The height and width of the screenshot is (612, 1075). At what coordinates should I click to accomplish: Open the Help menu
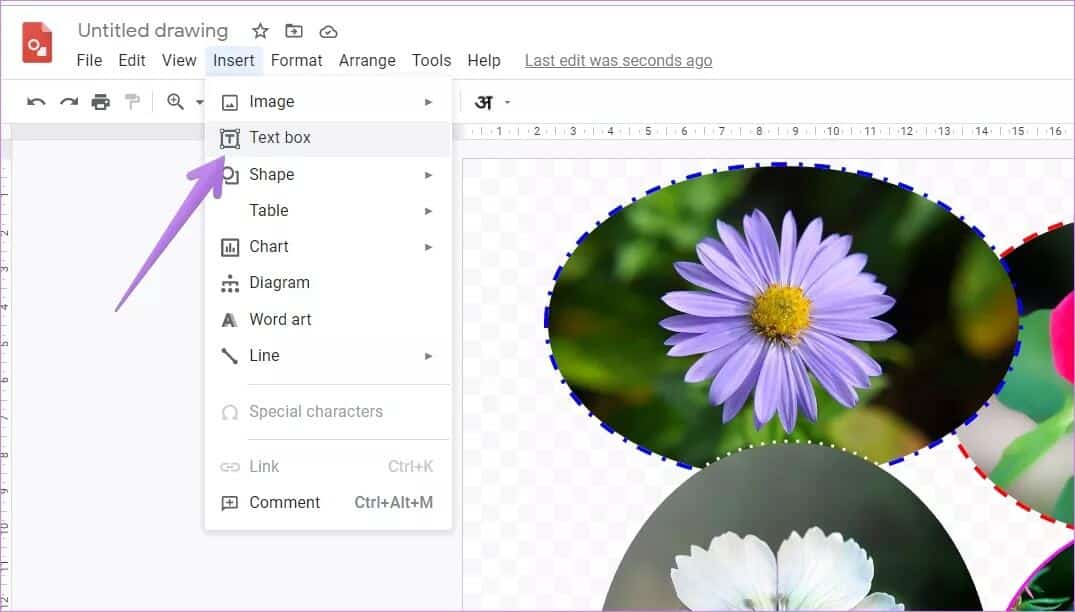coord(484,60)
